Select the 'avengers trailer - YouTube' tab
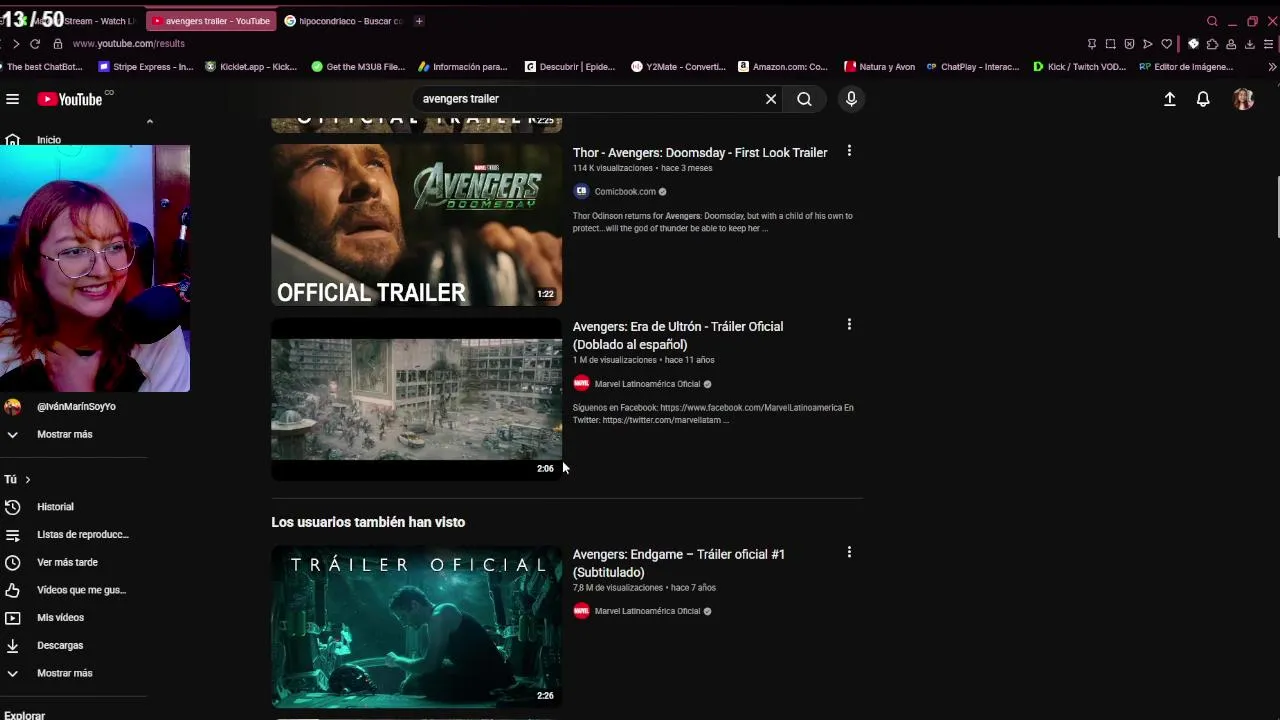This screenshot has height=720, width=1280. (x=211, y=20)
